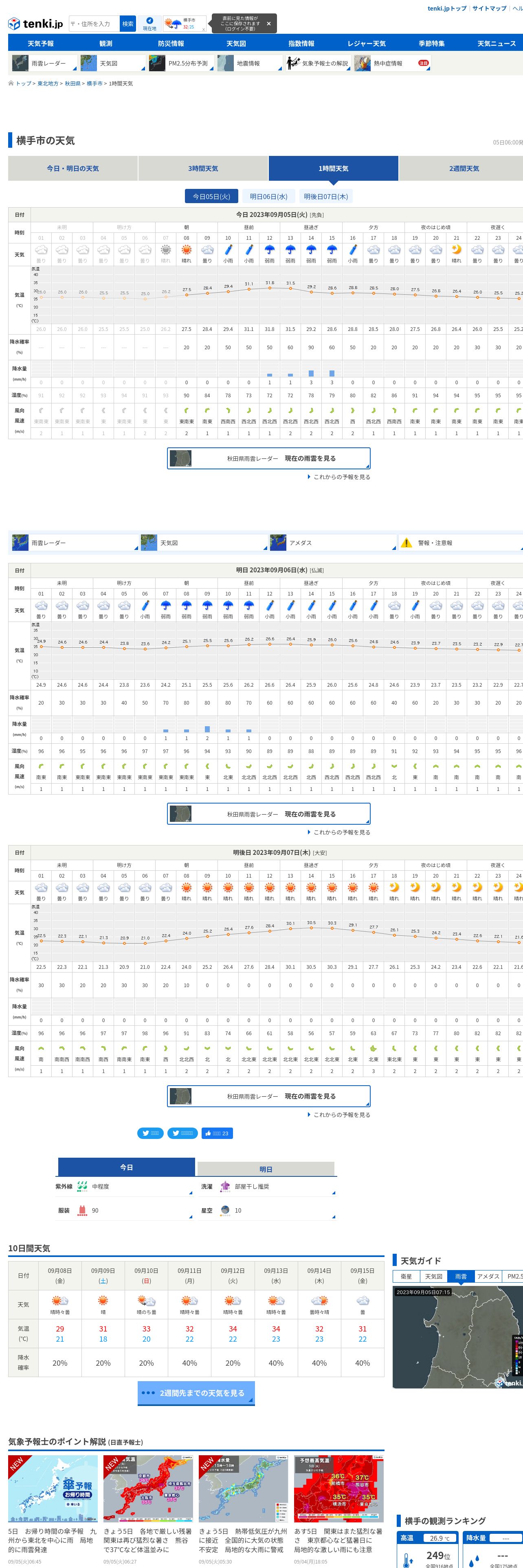Open the 季節特集 menu

(x=432, y=44)
